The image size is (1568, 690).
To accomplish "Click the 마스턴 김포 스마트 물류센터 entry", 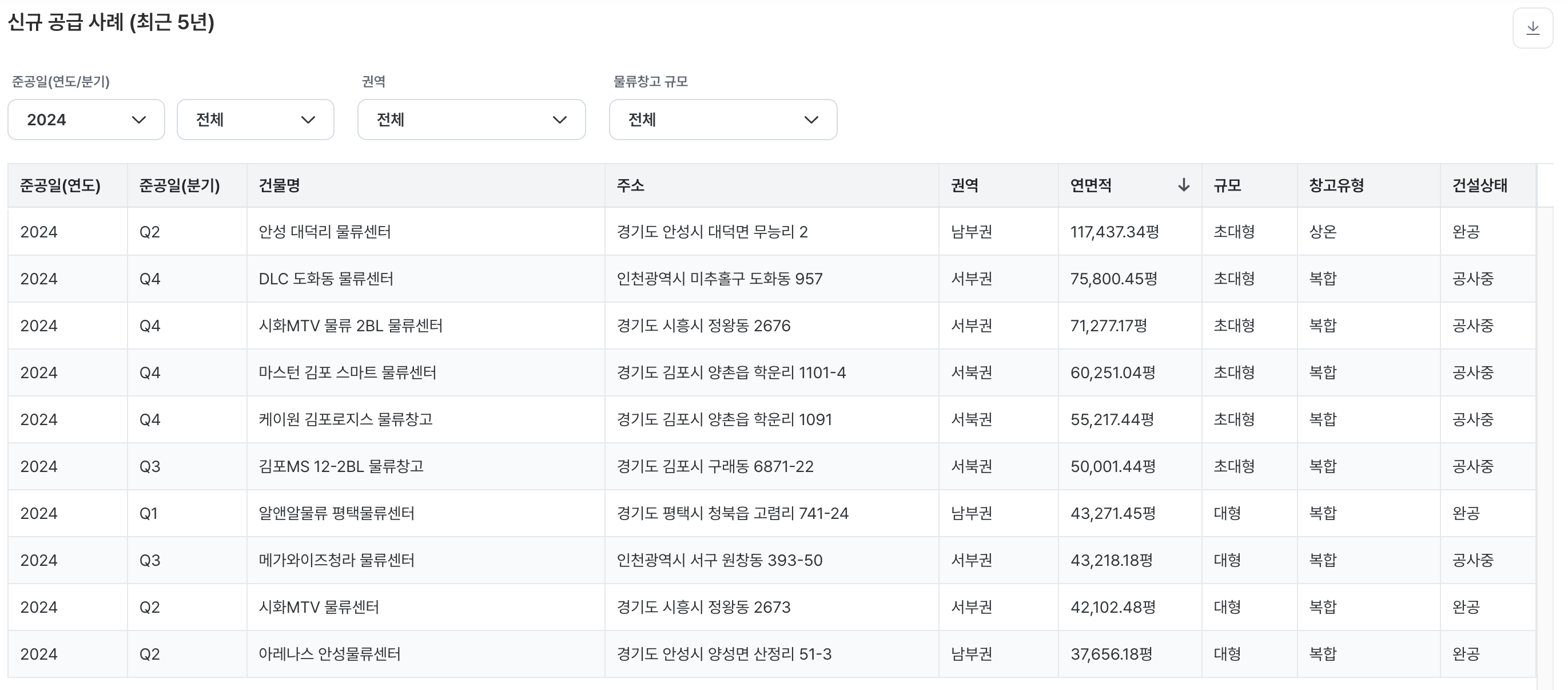I will [x=347, y=372].
